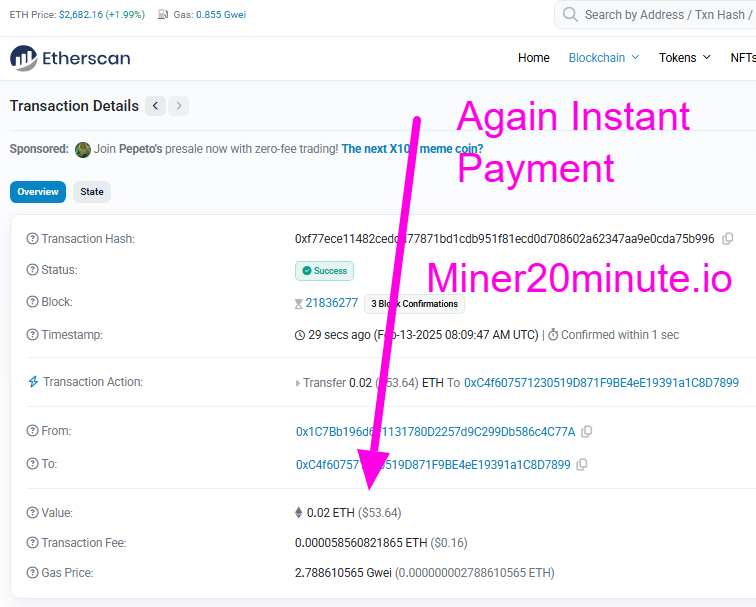Click the green Success check icon
Screen dimensions: 756x607
307,271
